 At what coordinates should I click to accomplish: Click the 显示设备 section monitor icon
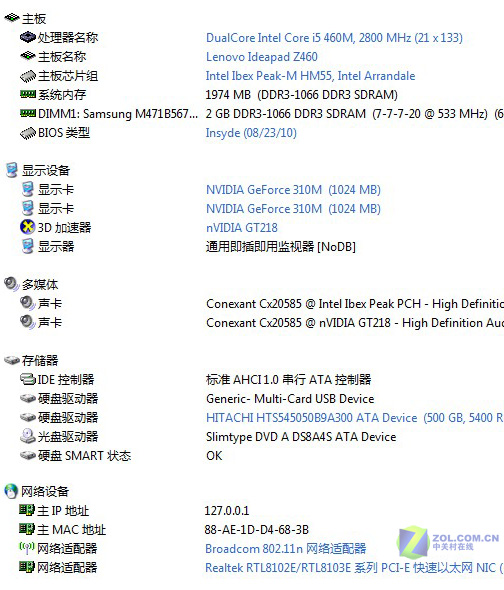click(x=12, y=170)
